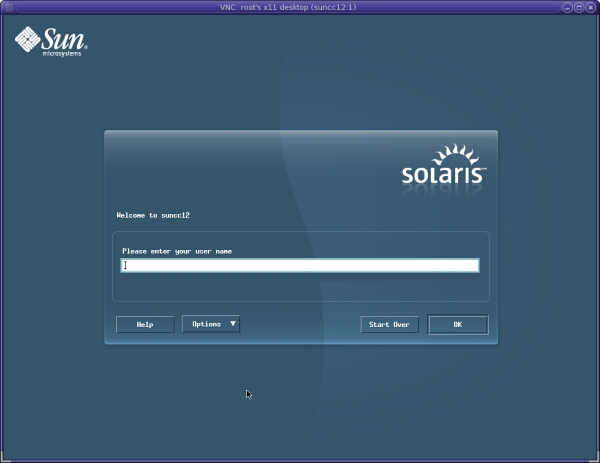Maximize the VNC window
Screen dimensions: 600x463
click(x=579, y=7)
